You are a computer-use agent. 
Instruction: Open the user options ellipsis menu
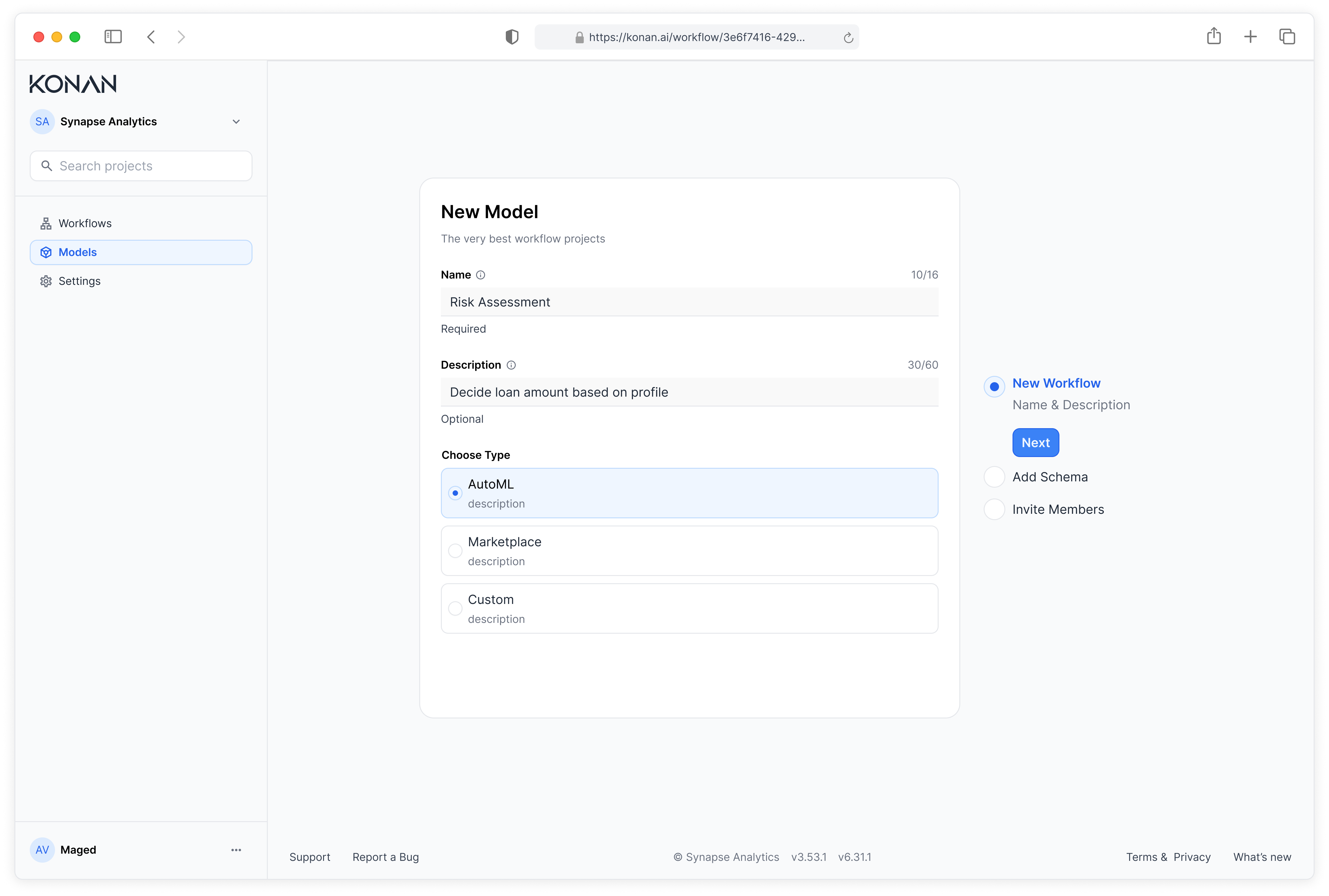(x=236, y=850)
